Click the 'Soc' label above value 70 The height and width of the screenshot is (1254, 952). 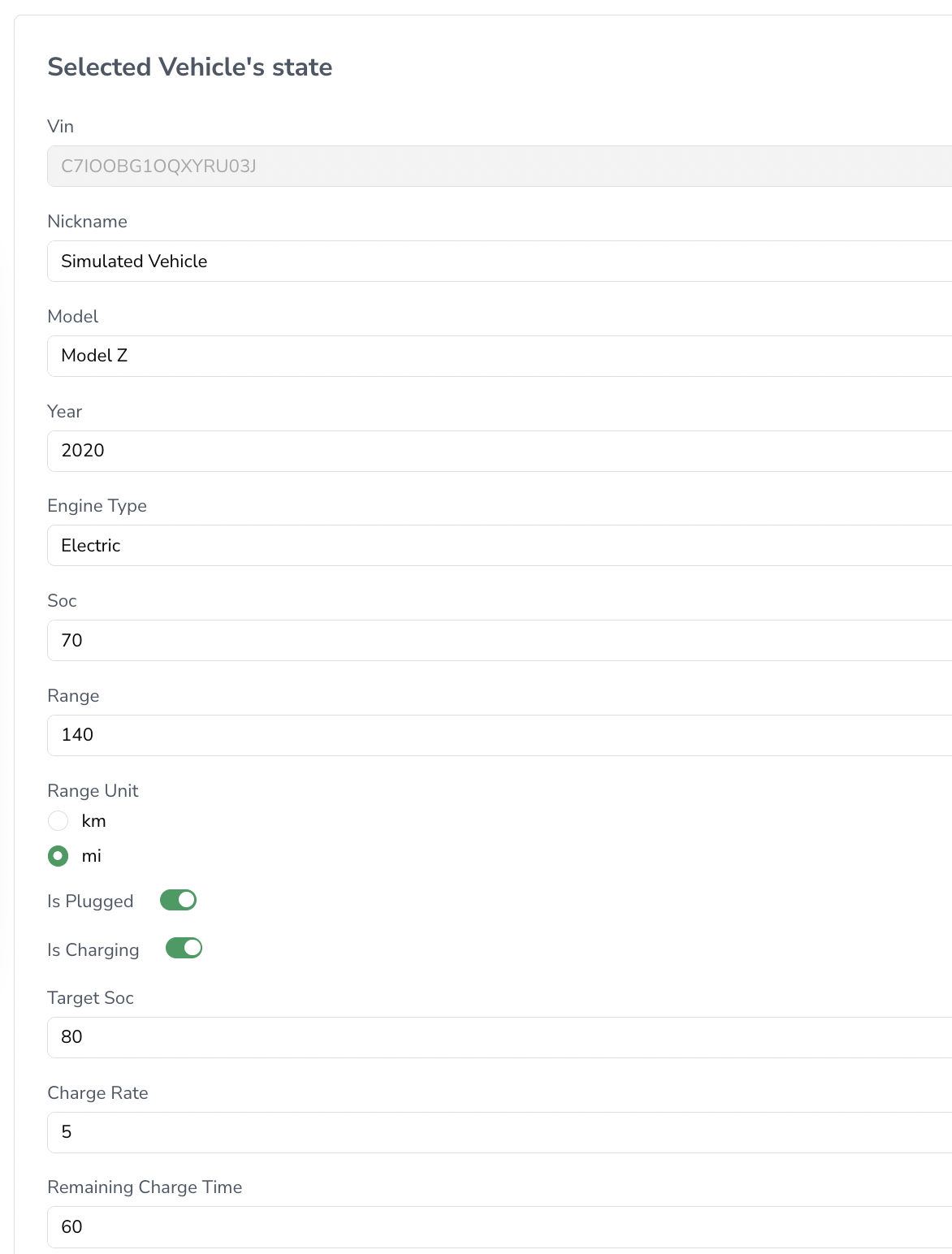pyautogui.click(x=63, y=601)
